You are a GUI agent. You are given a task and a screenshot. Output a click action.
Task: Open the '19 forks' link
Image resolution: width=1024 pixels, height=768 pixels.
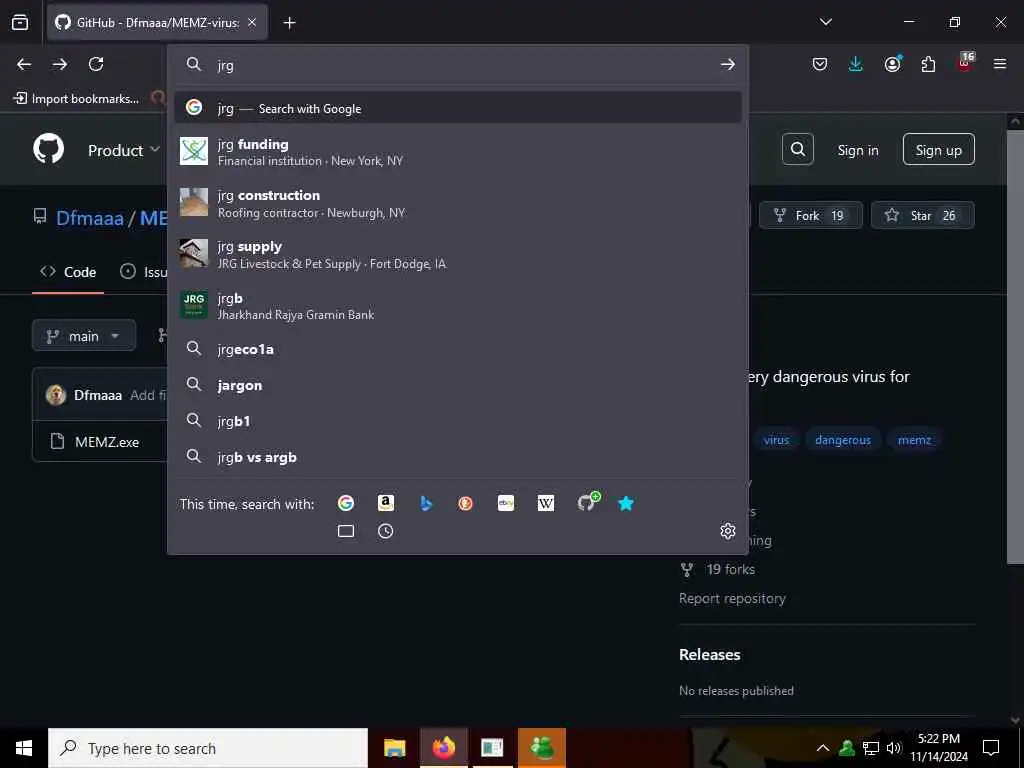point(730,569)
